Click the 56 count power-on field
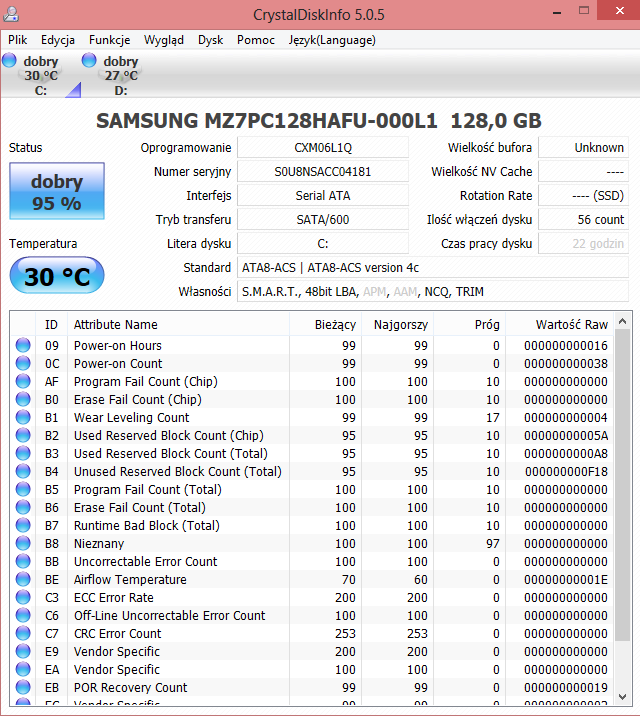 [x=583, y=220]
